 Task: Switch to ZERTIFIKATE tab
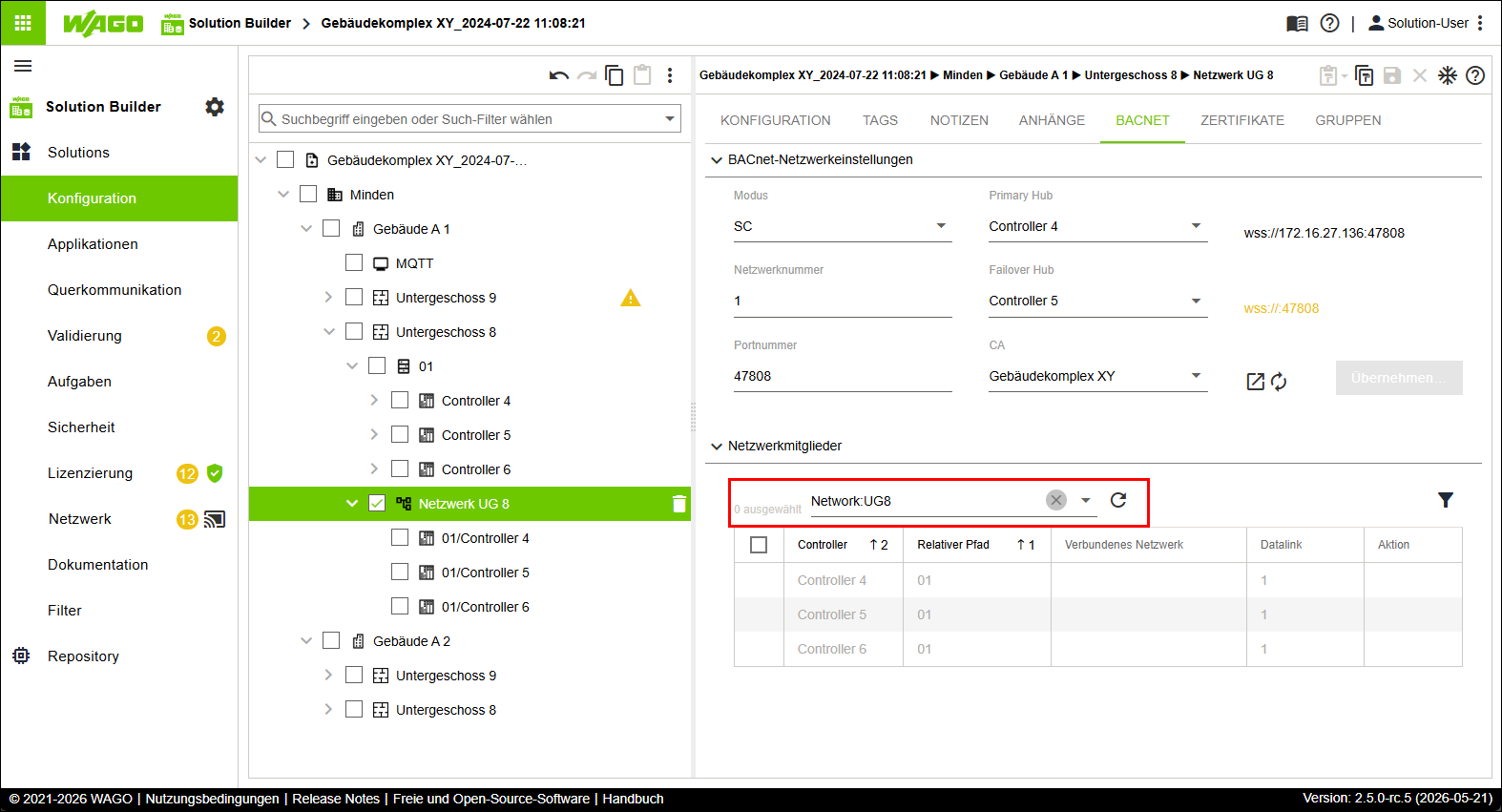(1242, 120)
